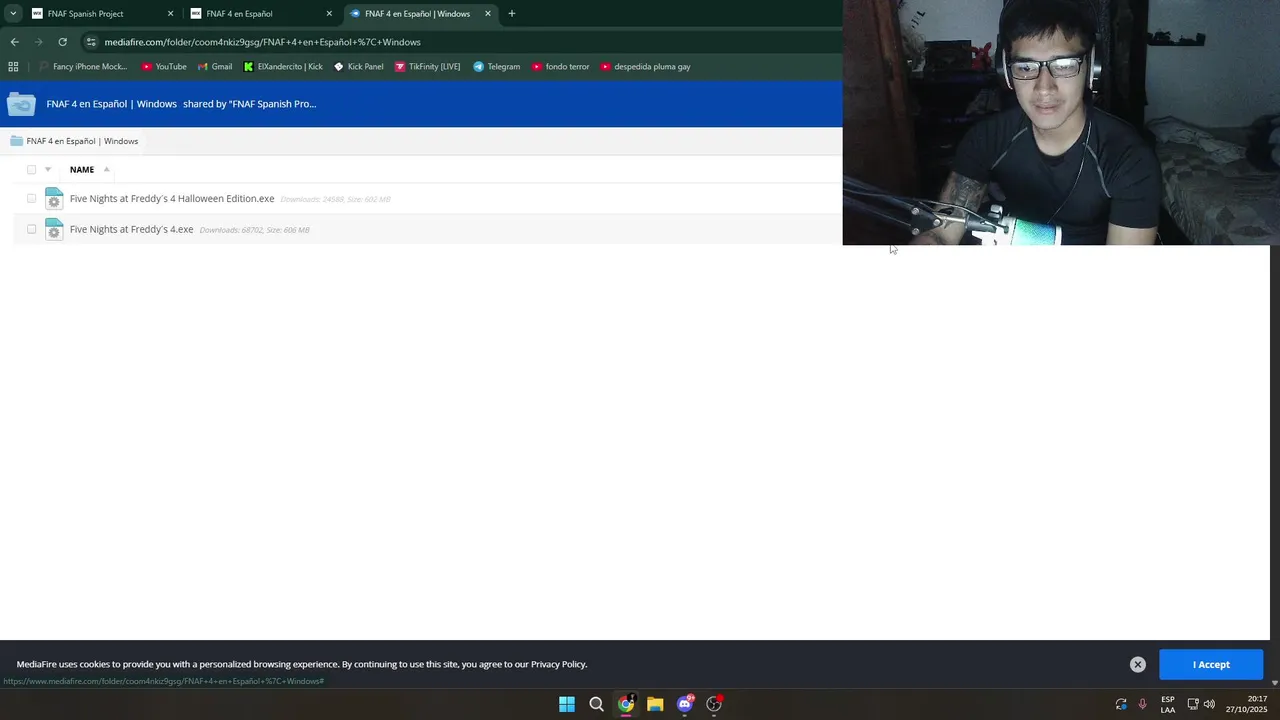This screenshot has width=1280, height=720.
Task: Click the webcam overlay video
Action: click(x=1061, y=122)
